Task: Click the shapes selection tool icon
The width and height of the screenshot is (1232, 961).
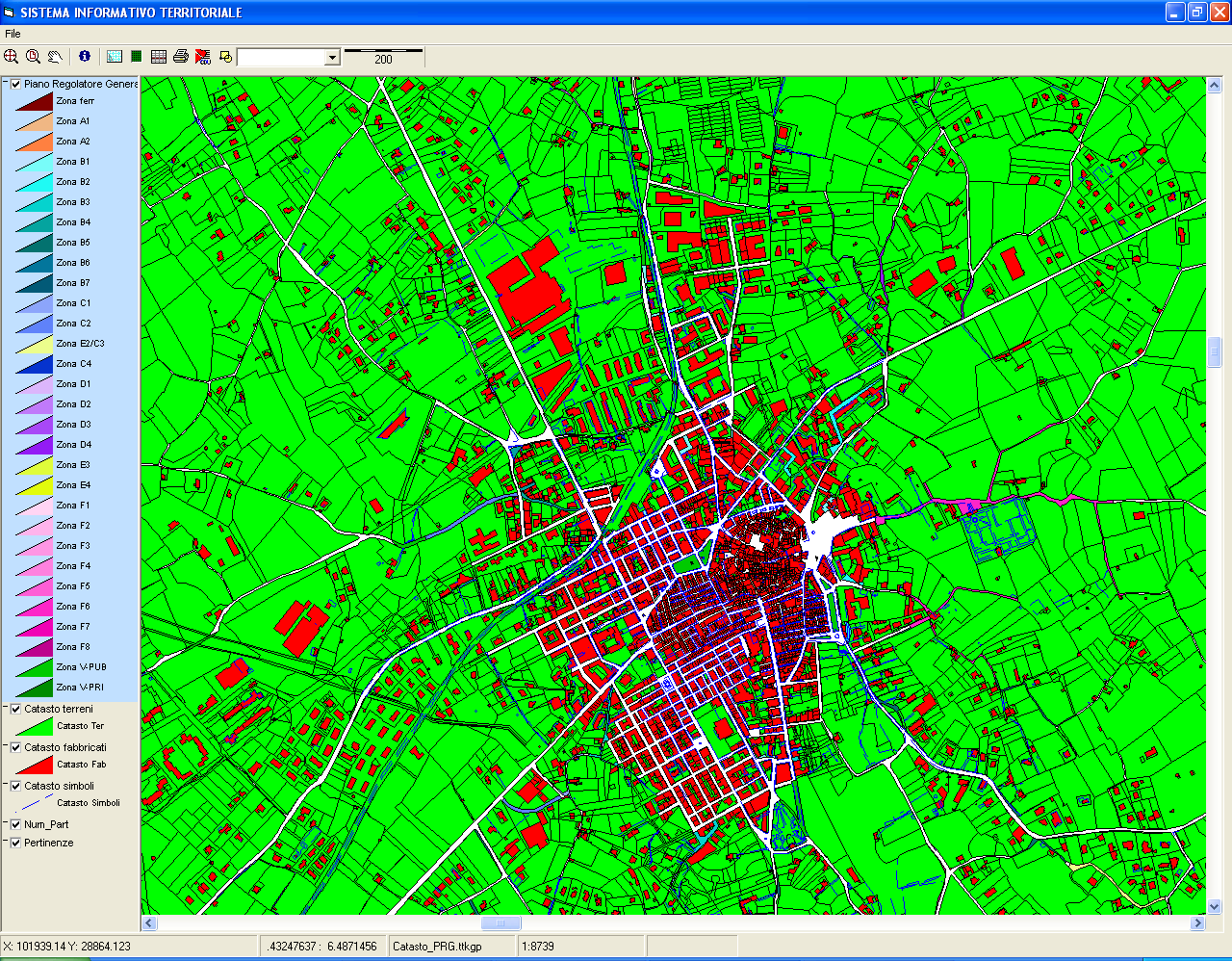Action: pos(225,57)
